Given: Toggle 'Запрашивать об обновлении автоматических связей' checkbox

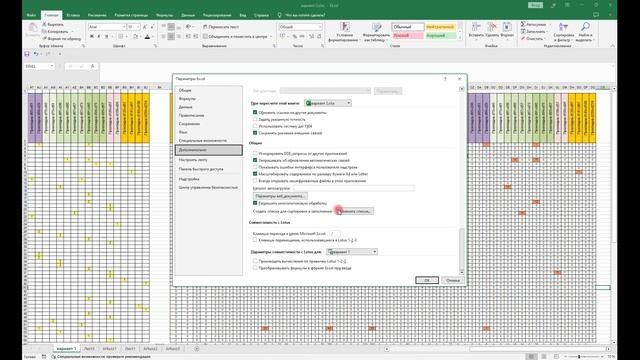Looking at the screenshot, I should (x=255, y=160).
